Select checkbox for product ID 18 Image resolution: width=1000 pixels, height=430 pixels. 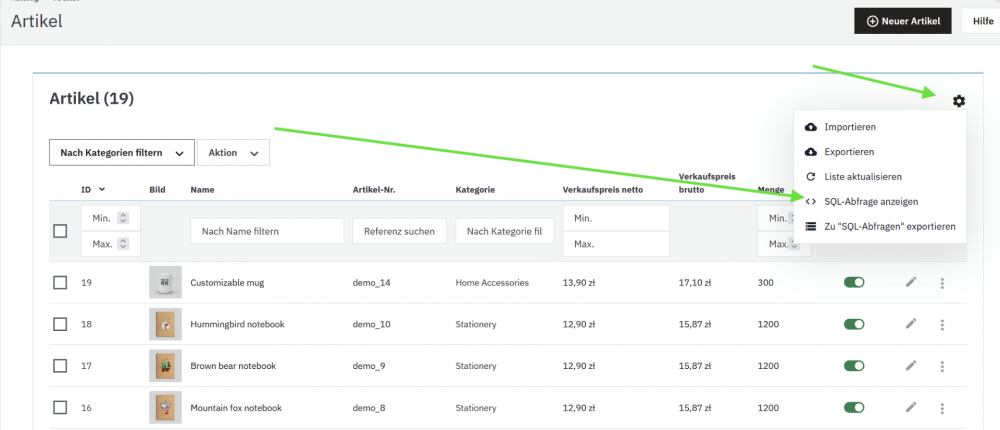pos(60,324)
